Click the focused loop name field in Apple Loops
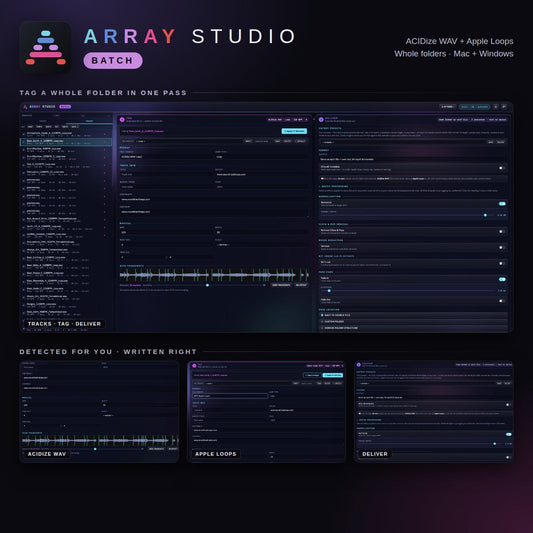Viewport: 533px width, 533px height. 230,396
